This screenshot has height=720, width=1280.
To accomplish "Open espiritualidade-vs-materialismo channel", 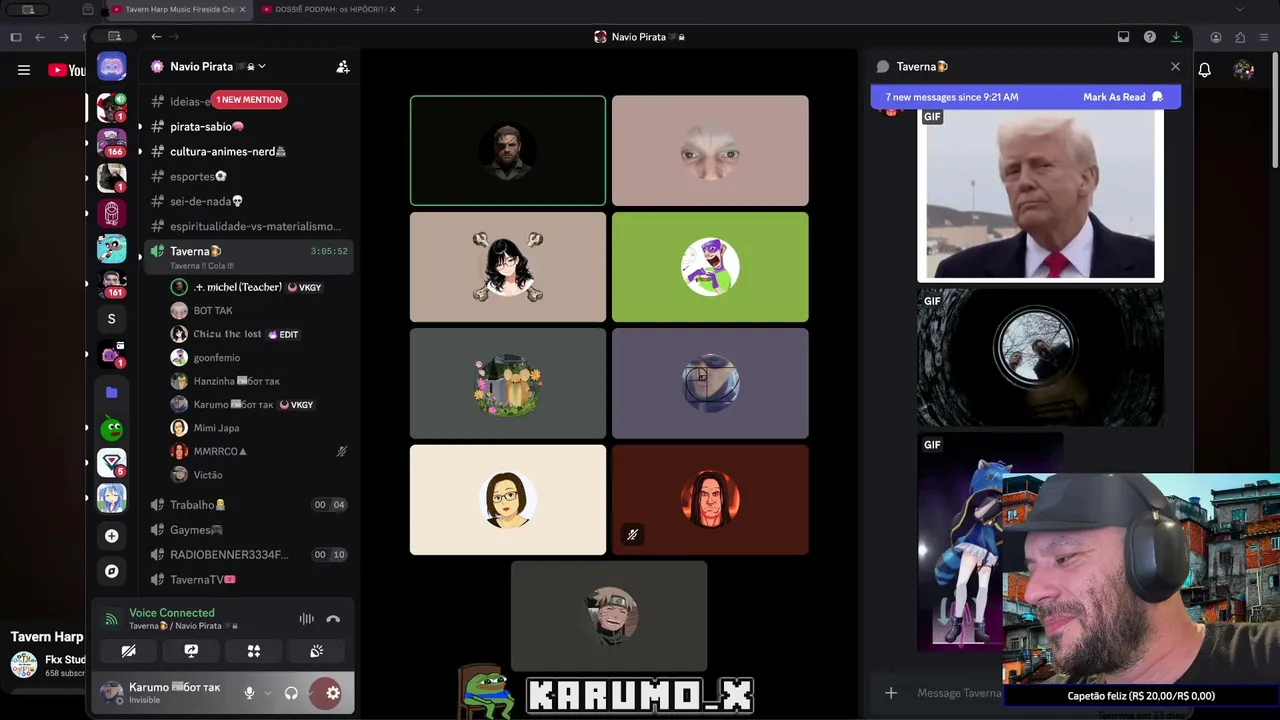I will pyautogui.click(x=250, y=226).
